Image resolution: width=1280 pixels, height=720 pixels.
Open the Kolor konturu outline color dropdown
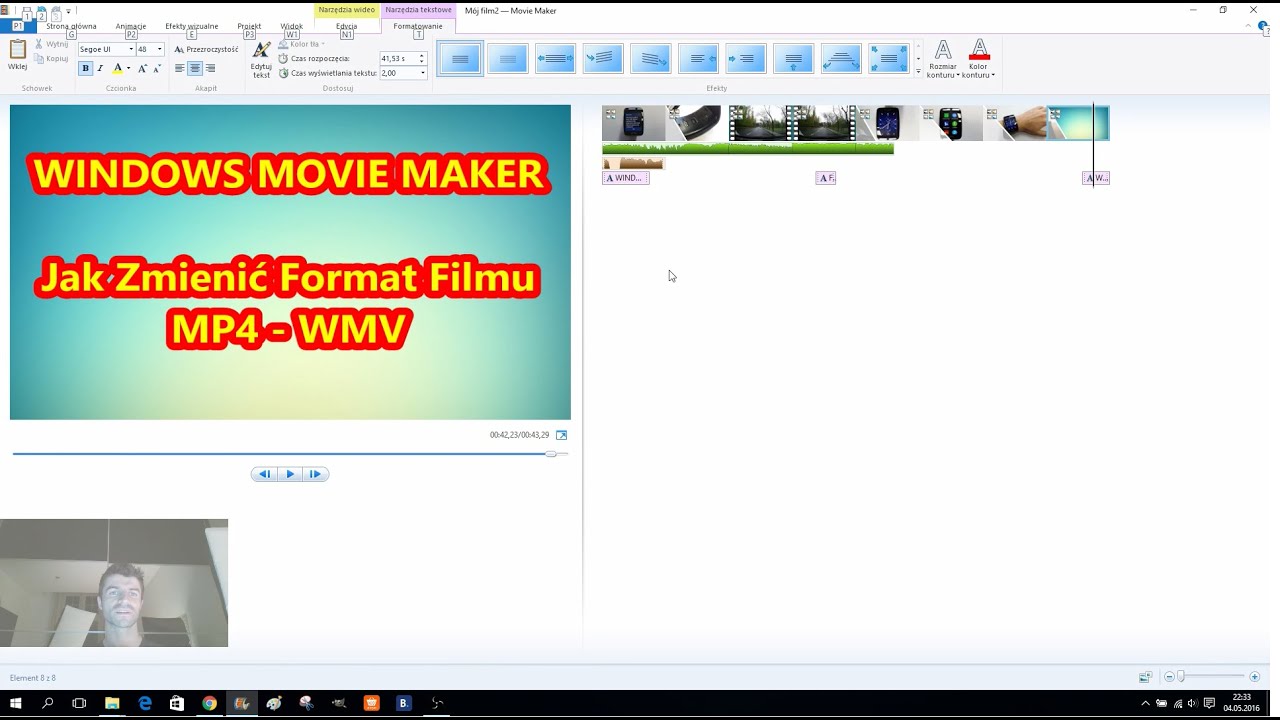click(x=980, y=60)
